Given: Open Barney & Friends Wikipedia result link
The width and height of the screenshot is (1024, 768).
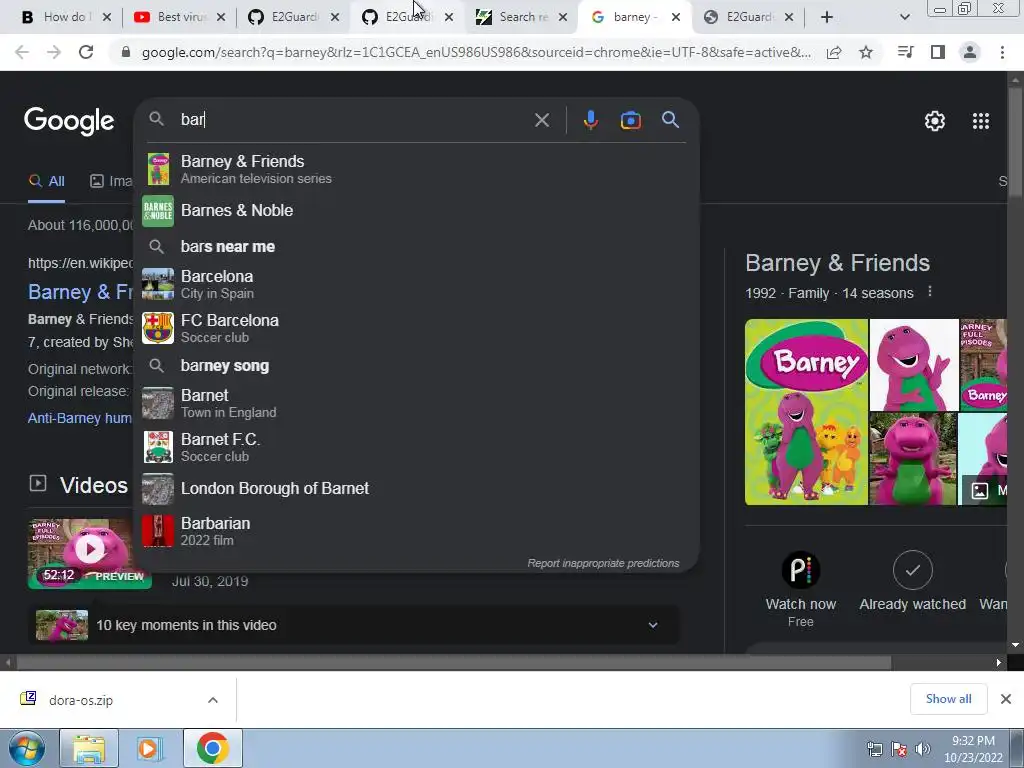Looking at the screenshot, I should (x=80, y=291).
